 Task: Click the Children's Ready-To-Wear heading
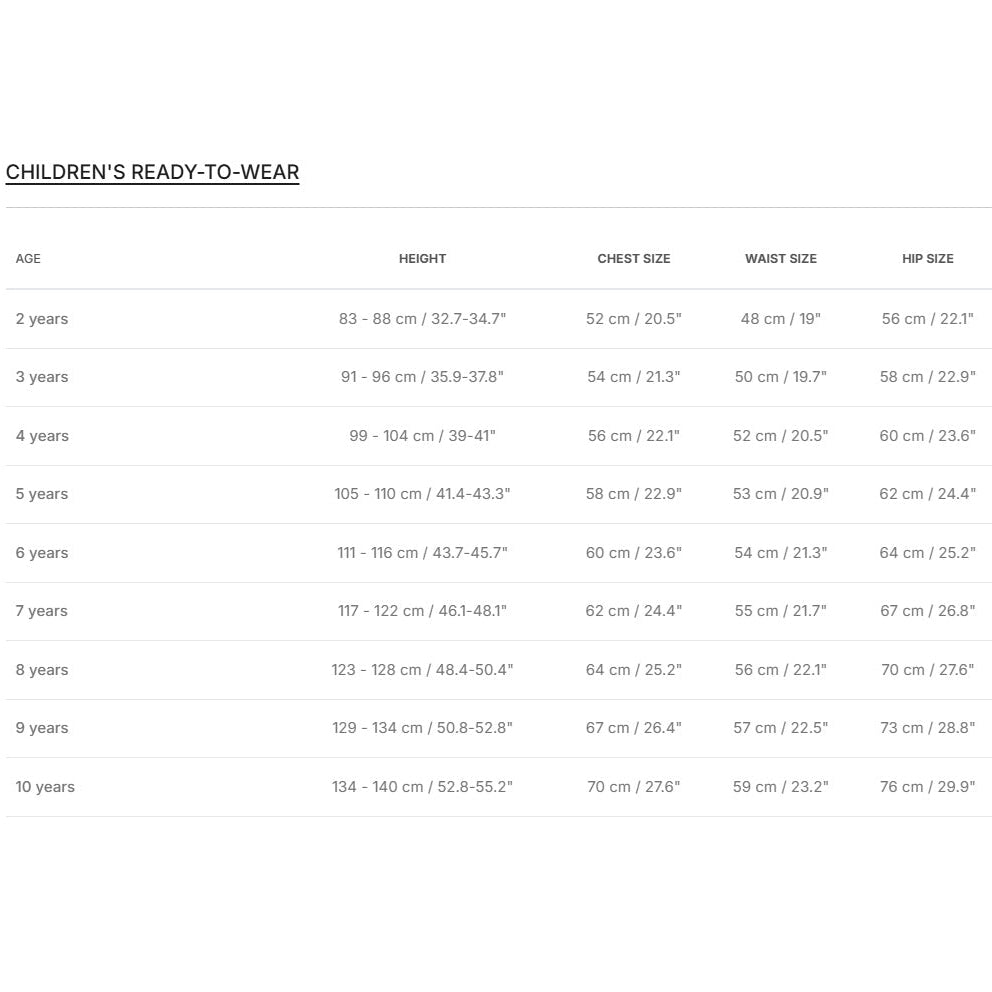(152, 172)
